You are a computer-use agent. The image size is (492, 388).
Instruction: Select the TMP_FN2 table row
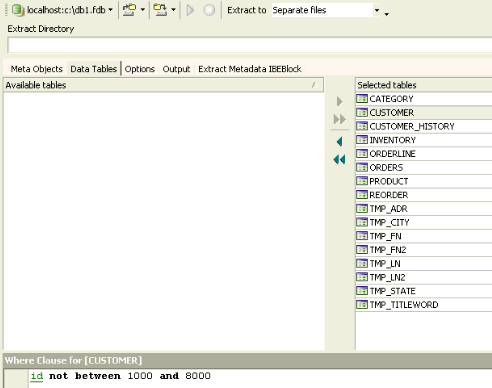[424, 250]
